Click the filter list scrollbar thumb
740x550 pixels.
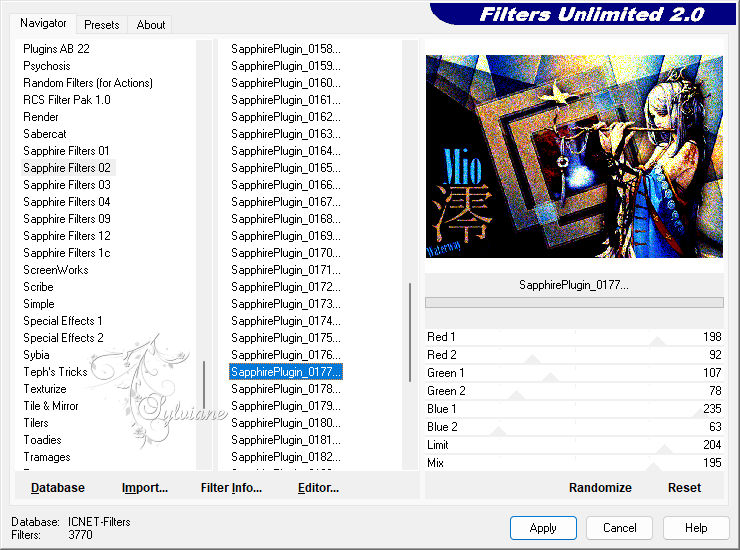coord(410,332)
